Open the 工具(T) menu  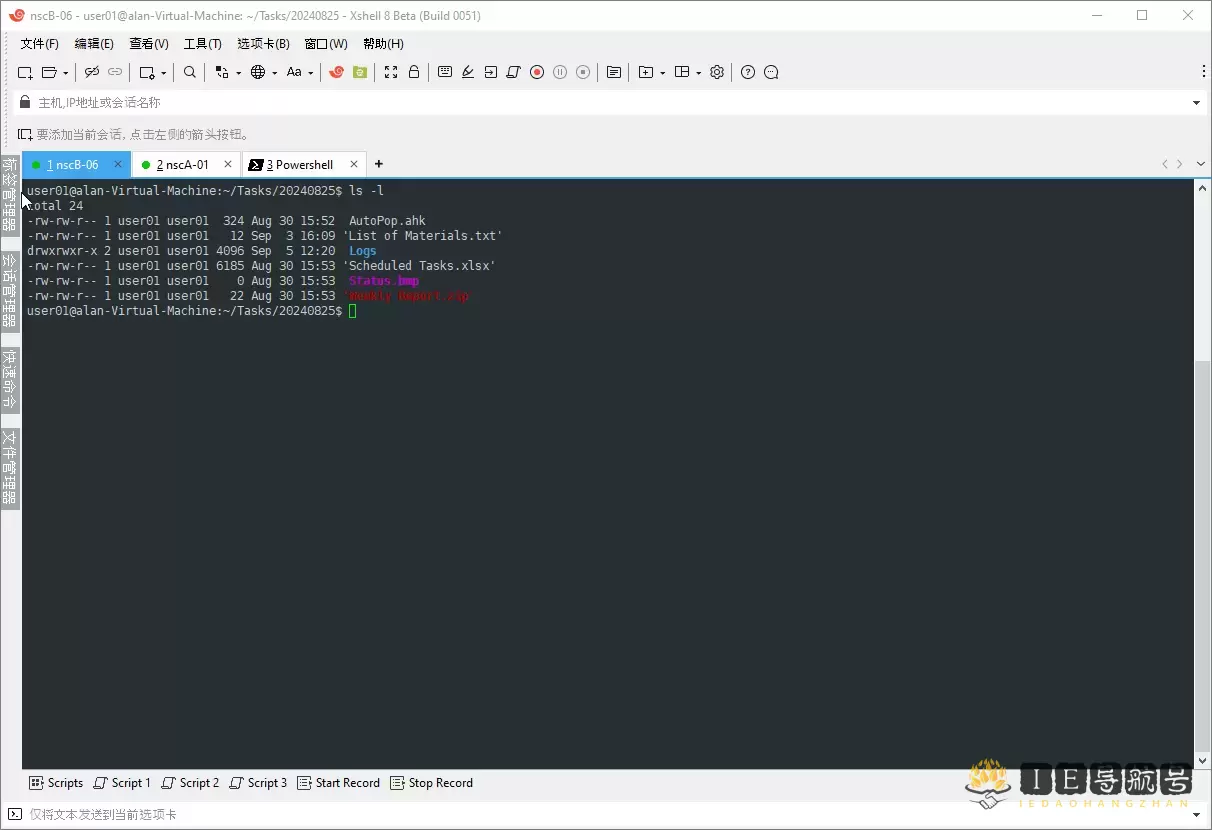coord(202,44)
